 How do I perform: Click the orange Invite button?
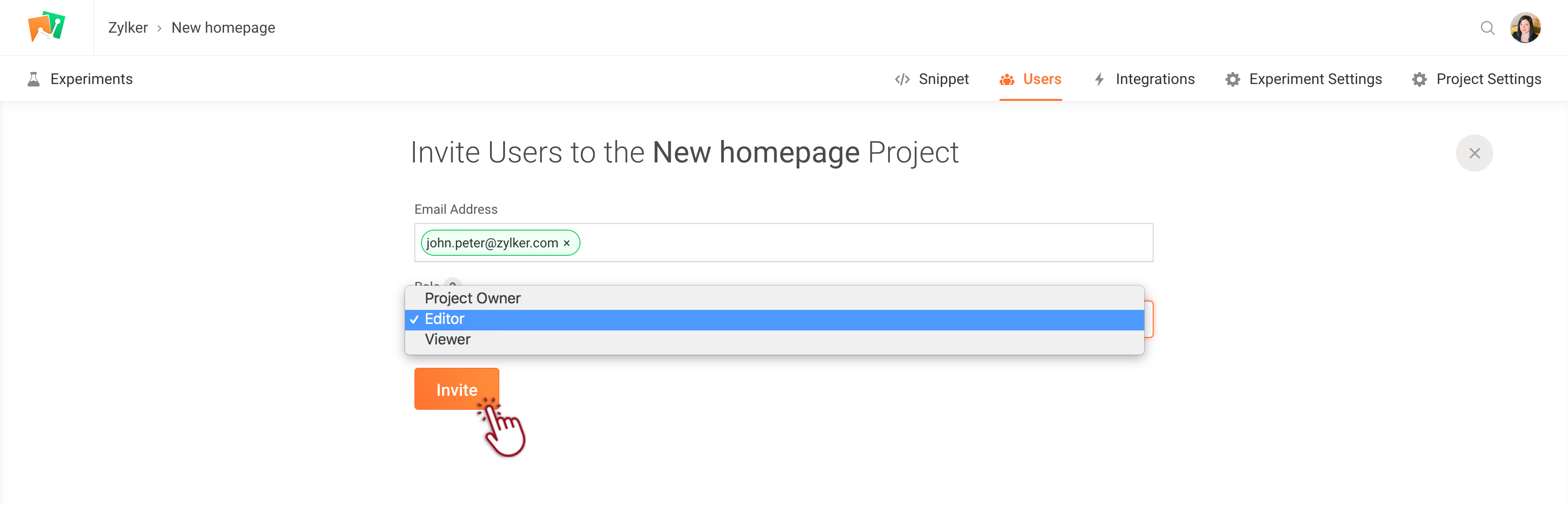pos(456,389)
